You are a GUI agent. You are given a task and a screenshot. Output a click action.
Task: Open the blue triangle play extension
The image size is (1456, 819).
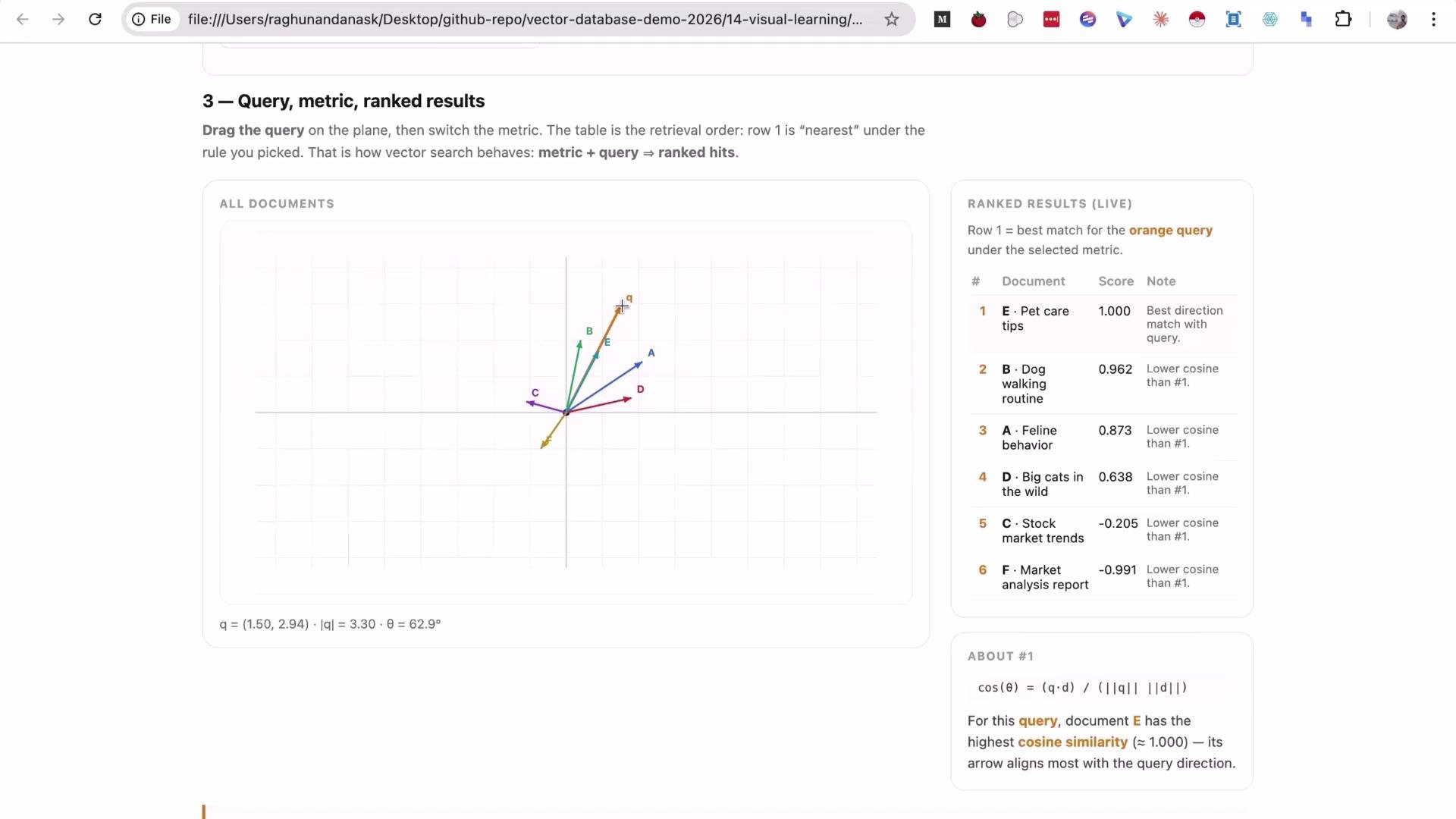1124,20
